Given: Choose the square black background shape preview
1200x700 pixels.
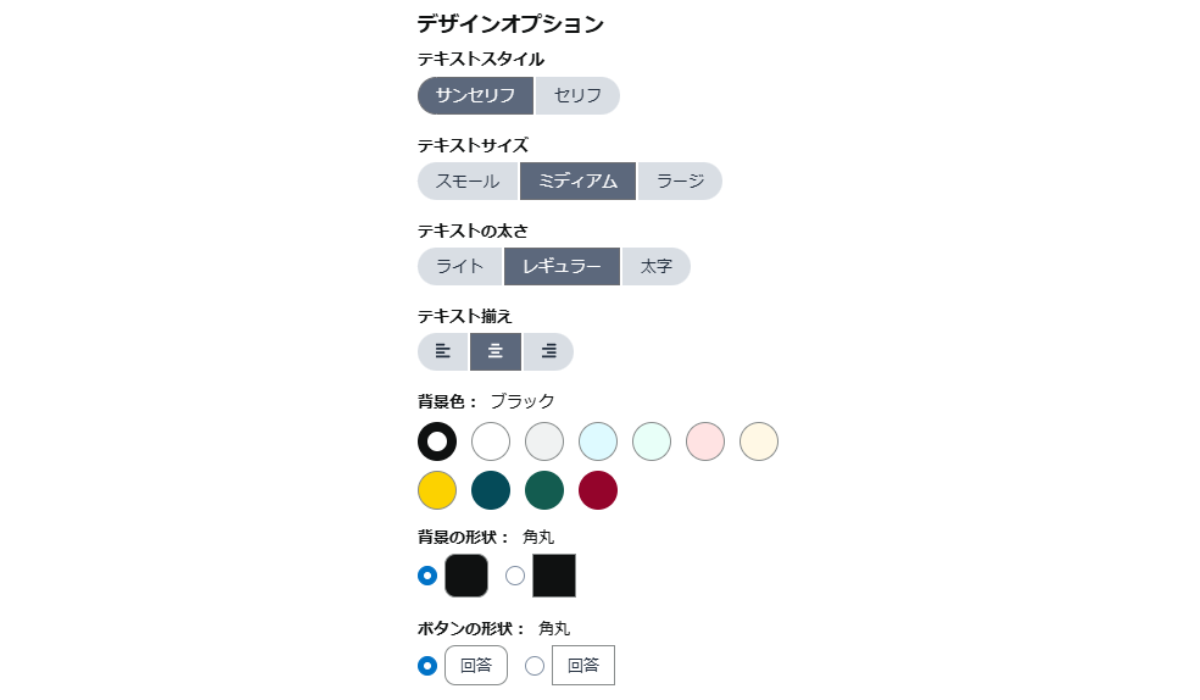Looking at the screenshot, I should tap(554, 576).
